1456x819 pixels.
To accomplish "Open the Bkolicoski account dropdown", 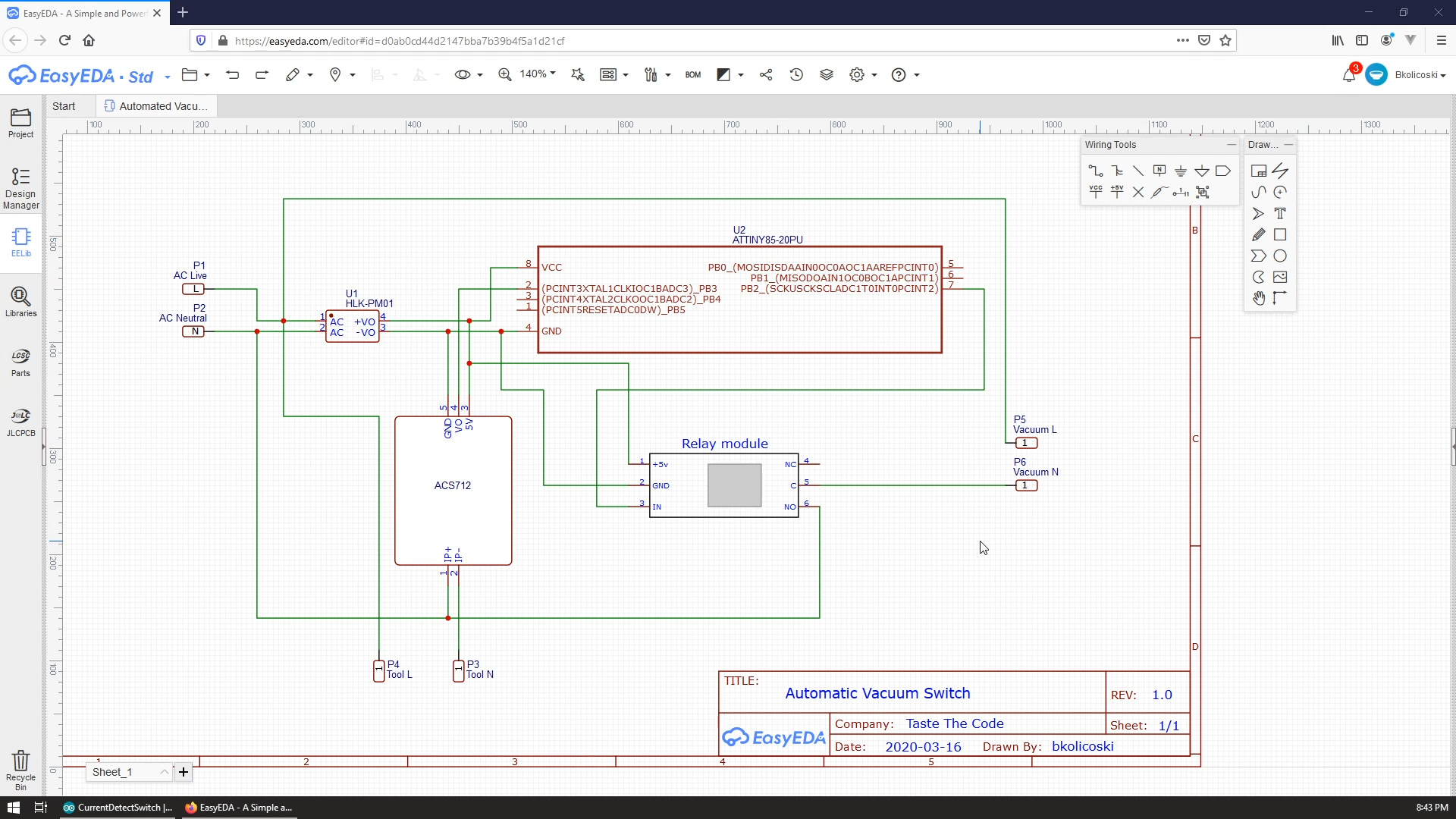I will 1420,74.
